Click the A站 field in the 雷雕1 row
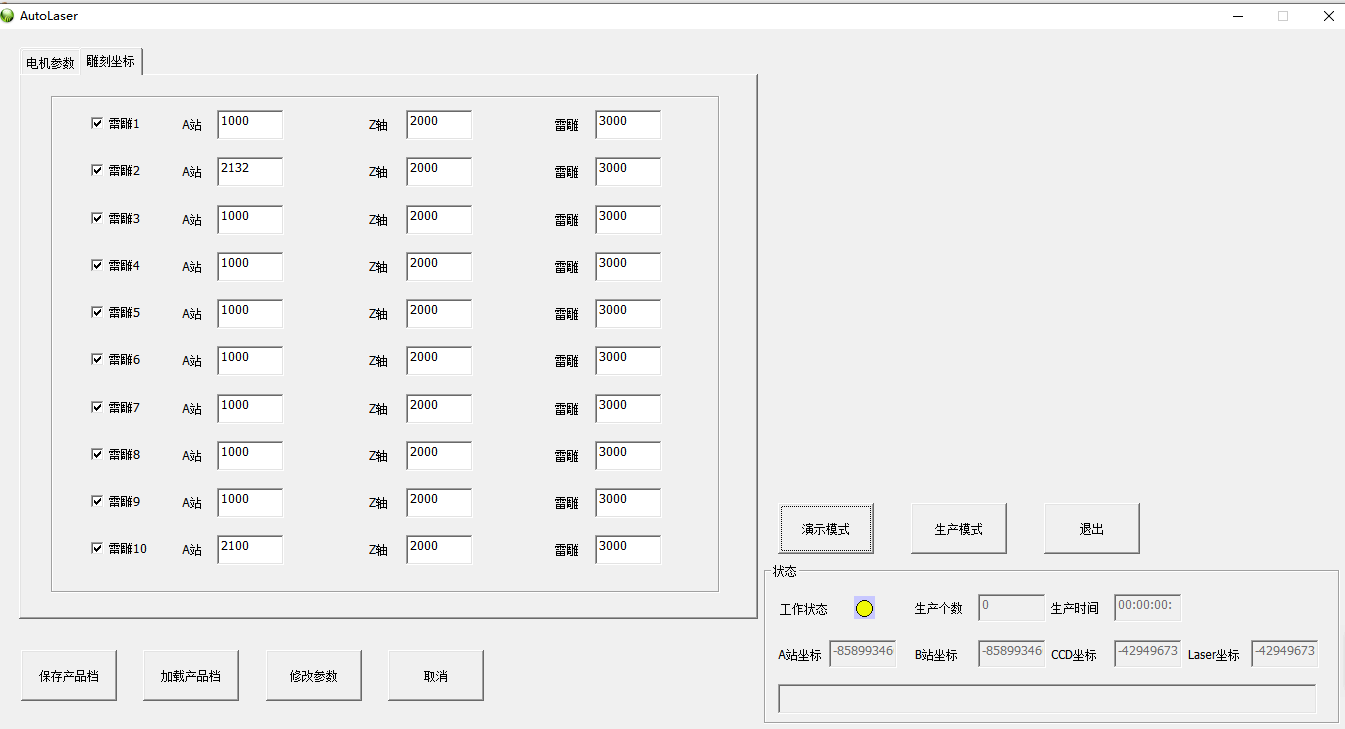 [250, 125]
